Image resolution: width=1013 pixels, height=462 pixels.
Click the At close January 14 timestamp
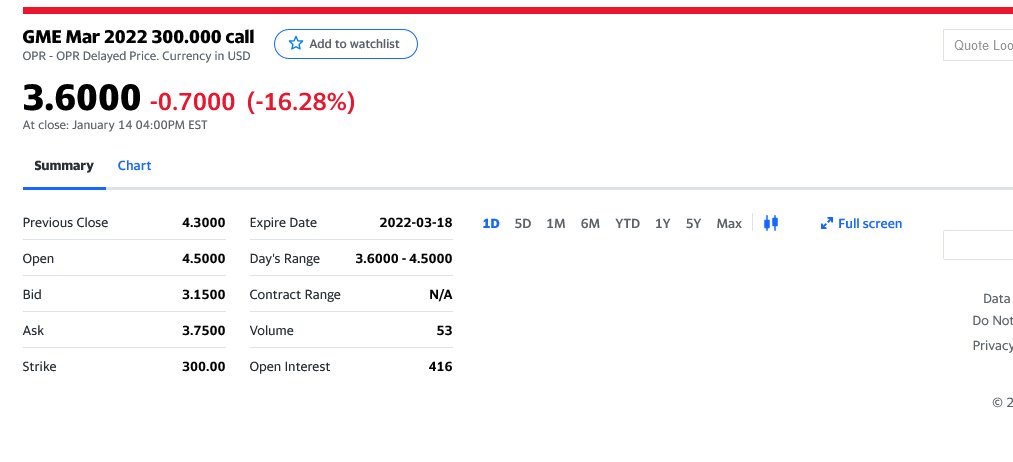(x=115, y=125)
